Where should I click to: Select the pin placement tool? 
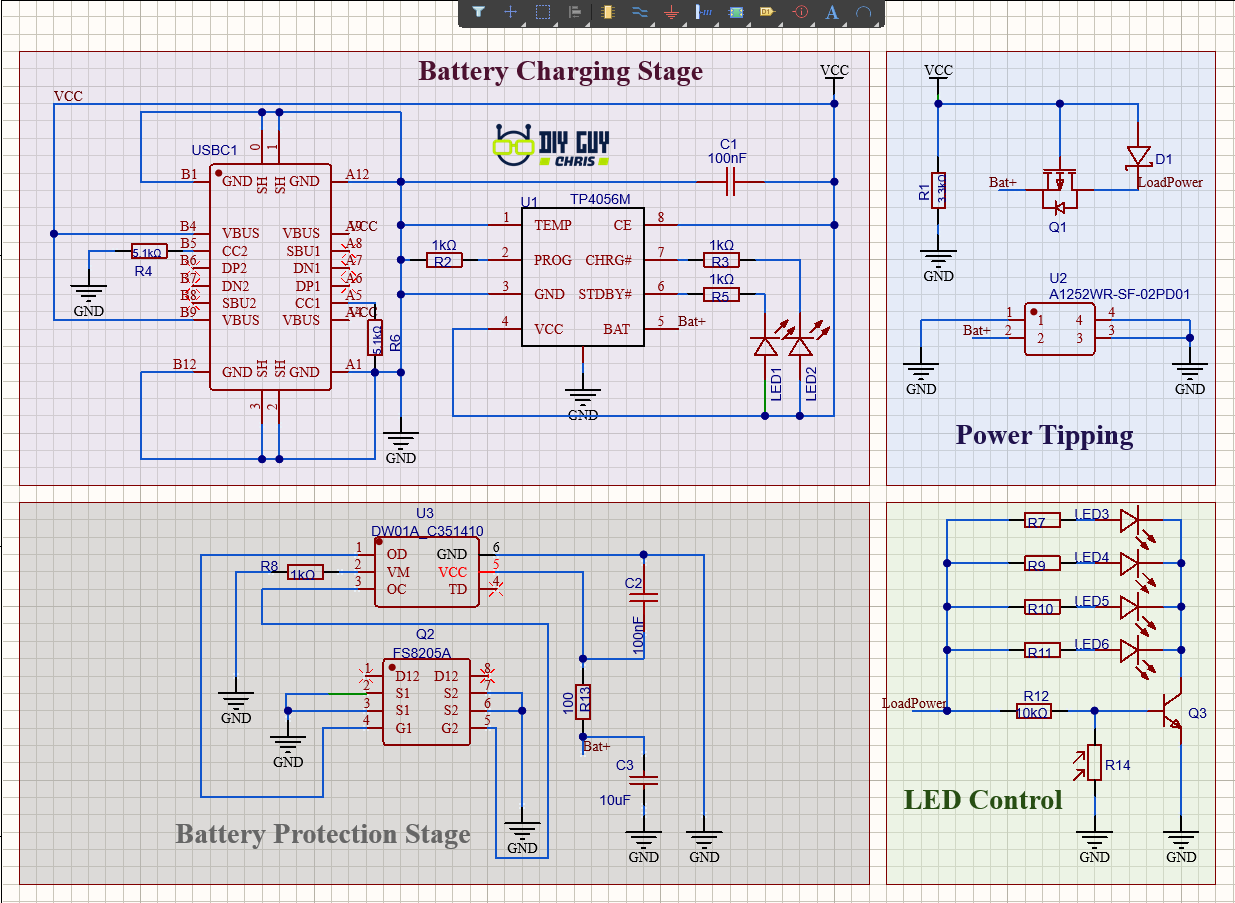pos(703,13)
